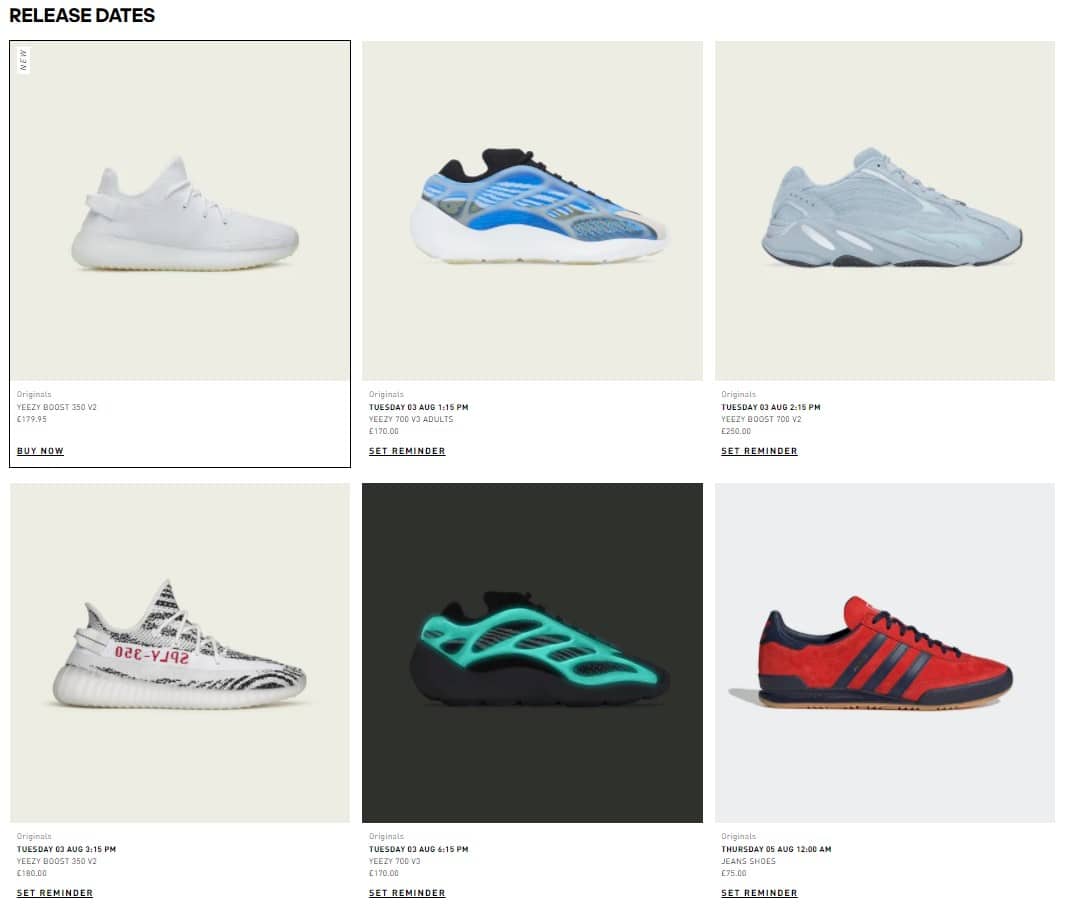The height and width of the screenshot is (916, 1069).
Task: View the glow-in-dark Yeezy 700 V3 image
Action: (x=532, y=653)
